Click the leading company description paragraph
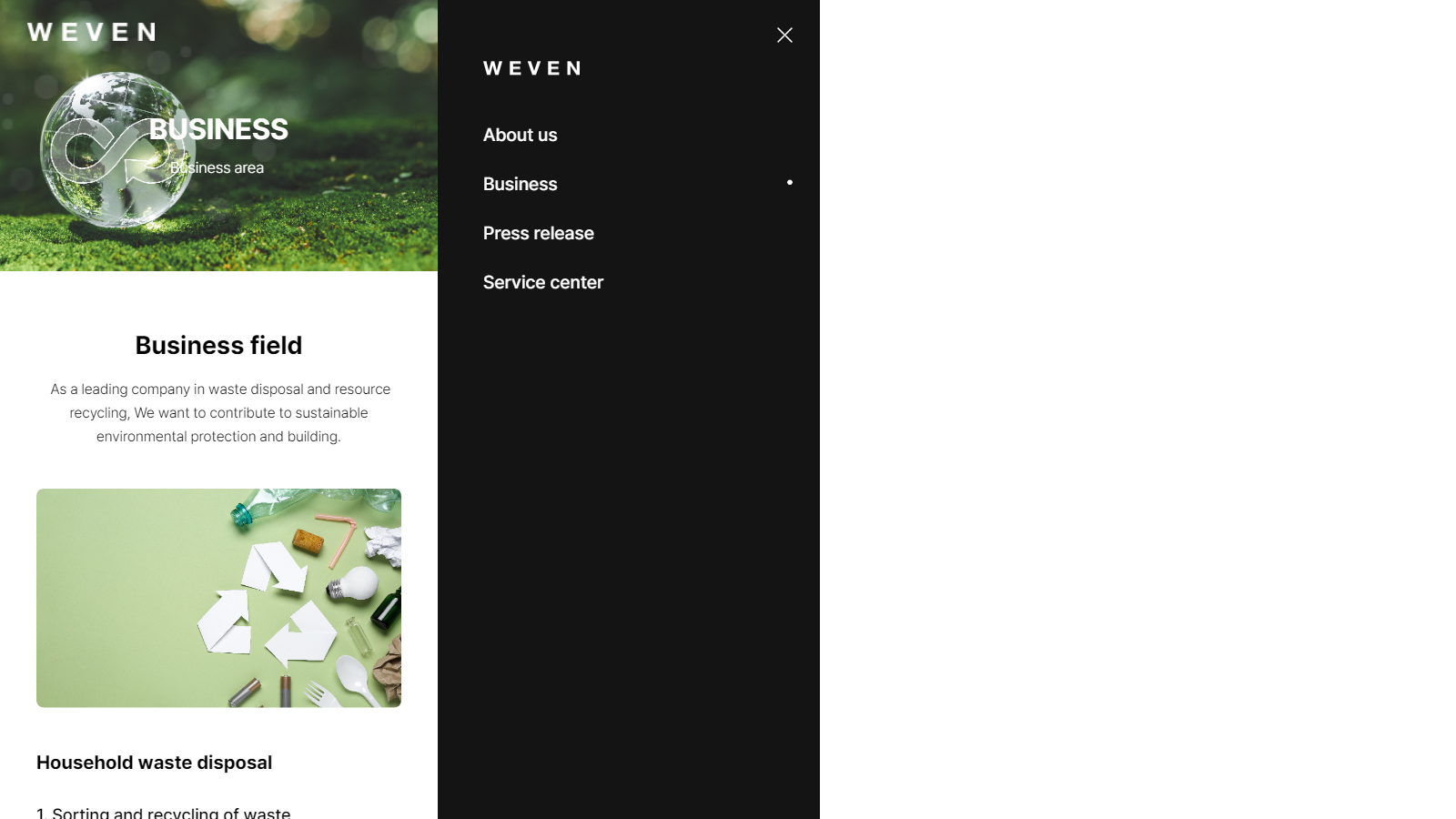1456x819 pixels. tap(219, 412)
